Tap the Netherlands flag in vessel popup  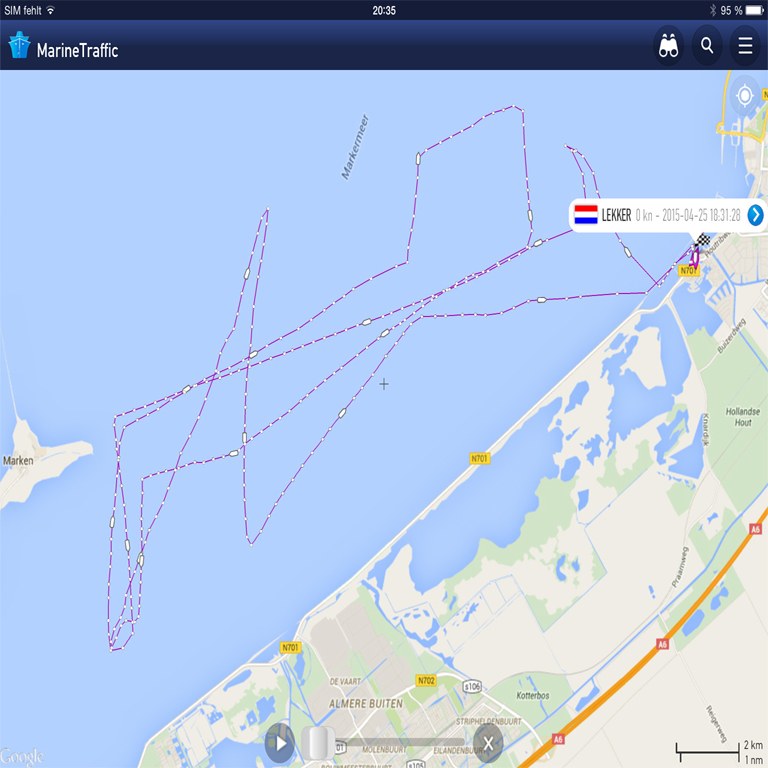pyautogui.click(x=586, y=215)
